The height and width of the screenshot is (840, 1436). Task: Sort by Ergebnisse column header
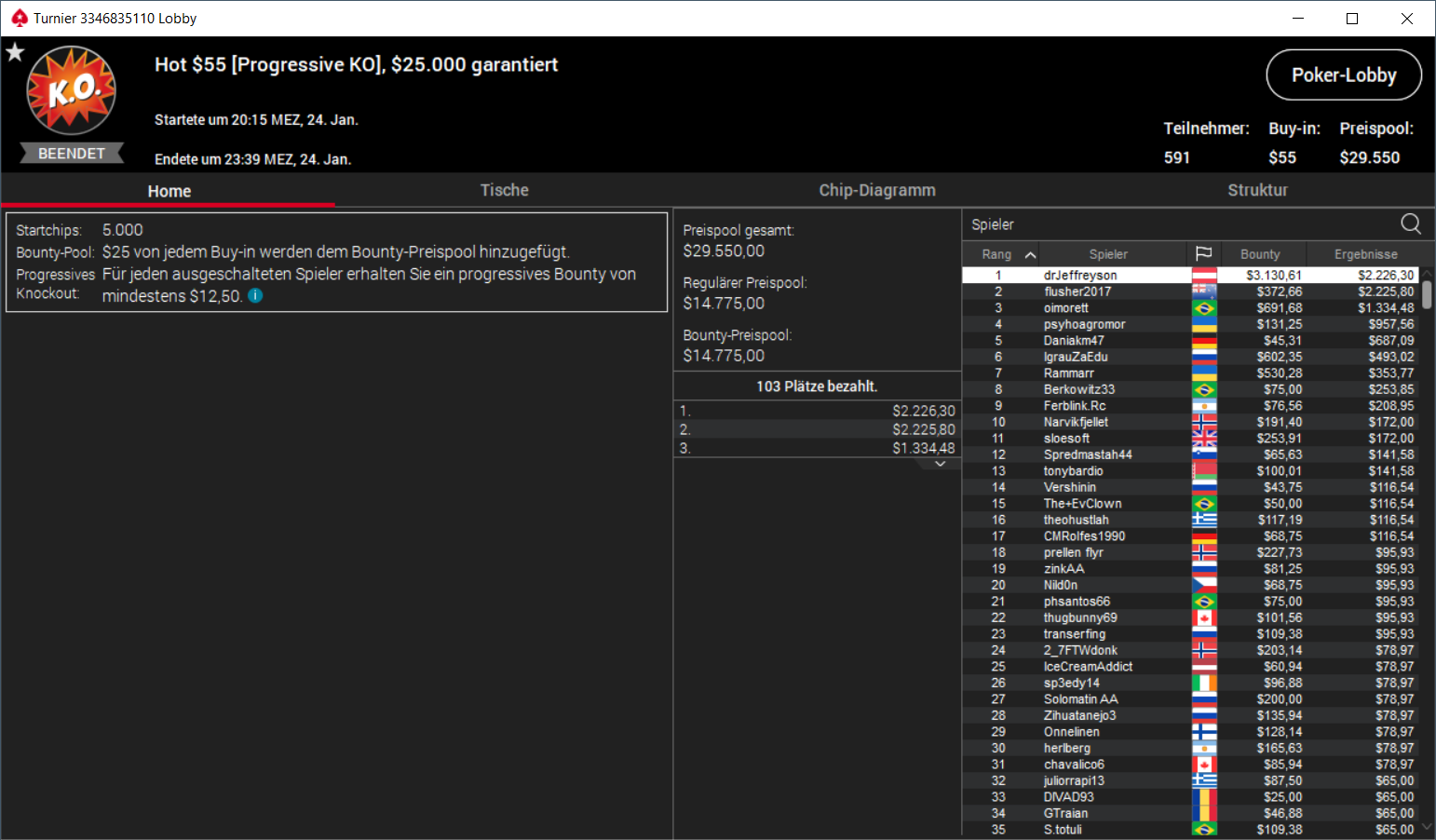(1365, 254)
